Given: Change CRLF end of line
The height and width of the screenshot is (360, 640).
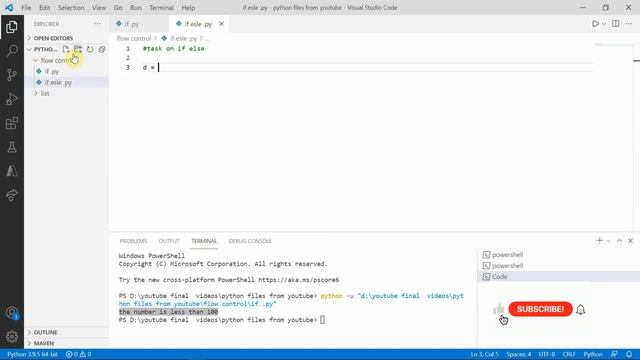Looking at the screenshot, I should coord(569,354).
